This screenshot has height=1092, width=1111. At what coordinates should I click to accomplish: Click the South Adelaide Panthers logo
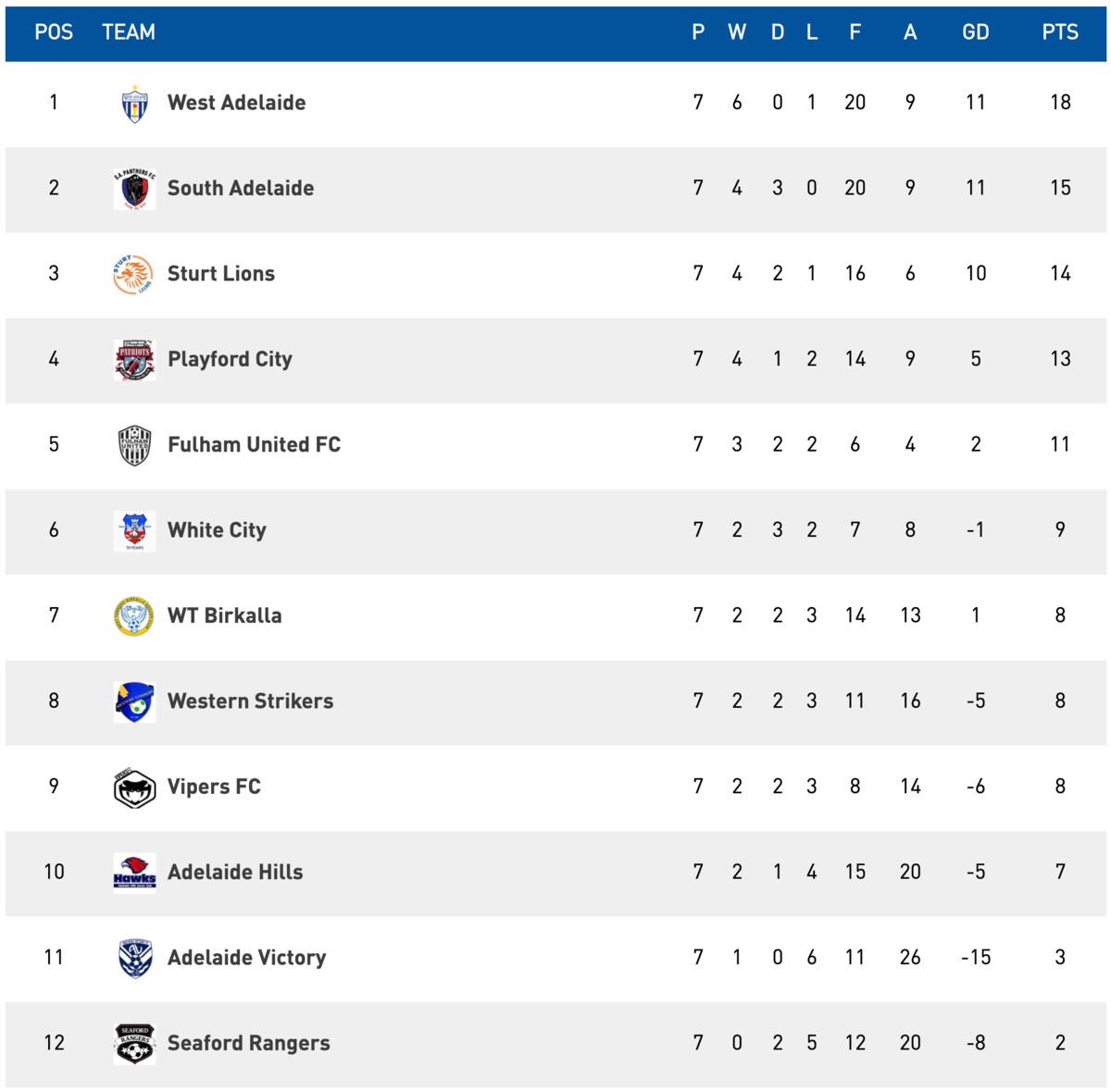(x=135, y=189)
